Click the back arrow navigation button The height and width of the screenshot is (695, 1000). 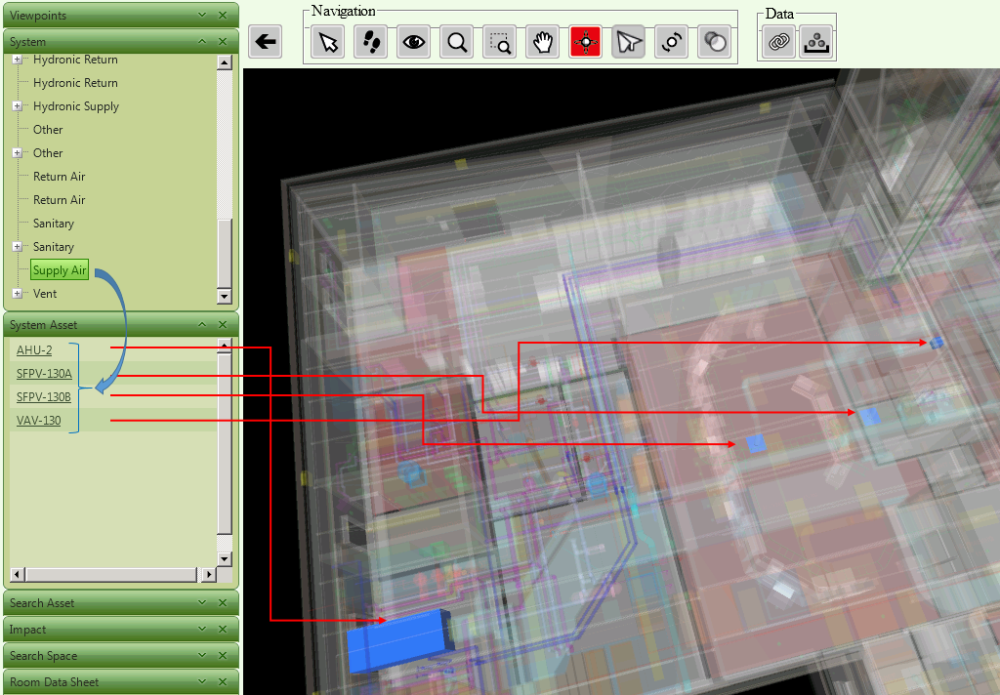click(264, 42)
